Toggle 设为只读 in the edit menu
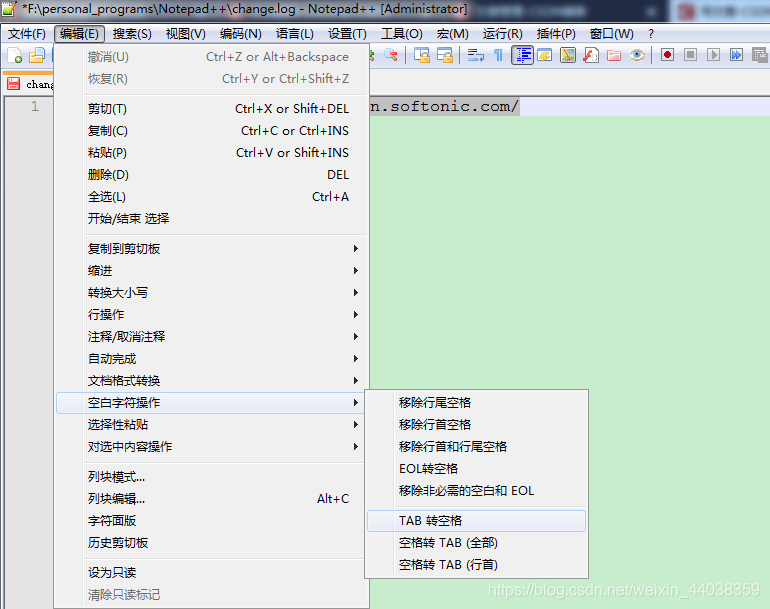Screen dimensions: 770x609 [212, 573]
